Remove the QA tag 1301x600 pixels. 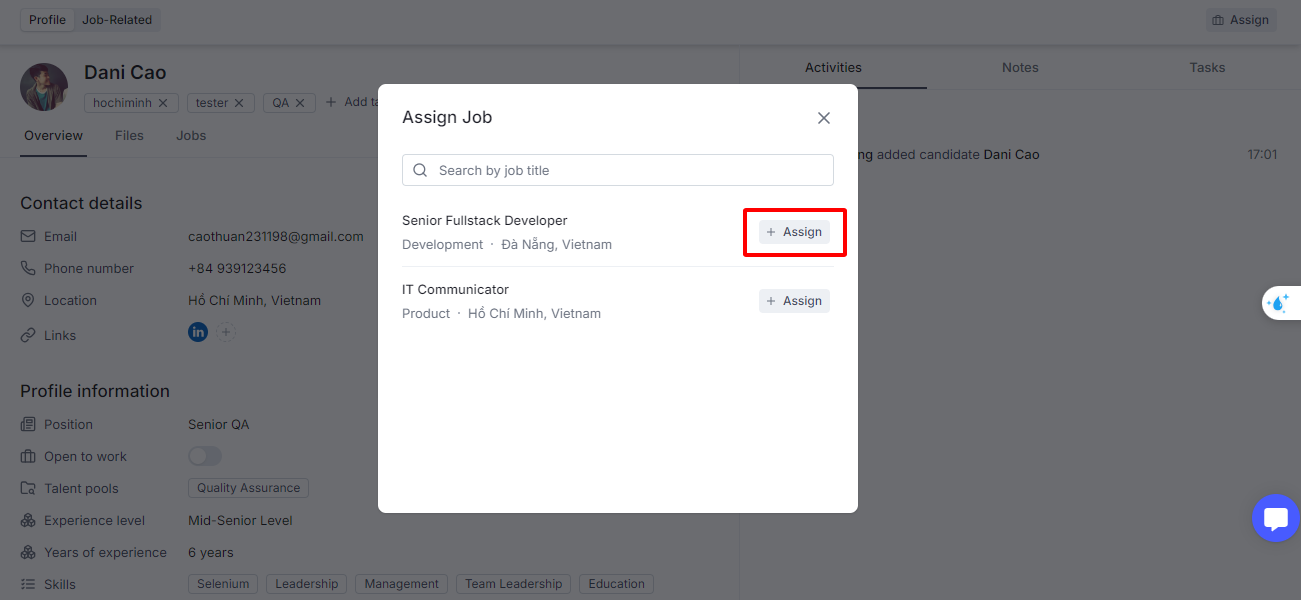tap(300, 103)
